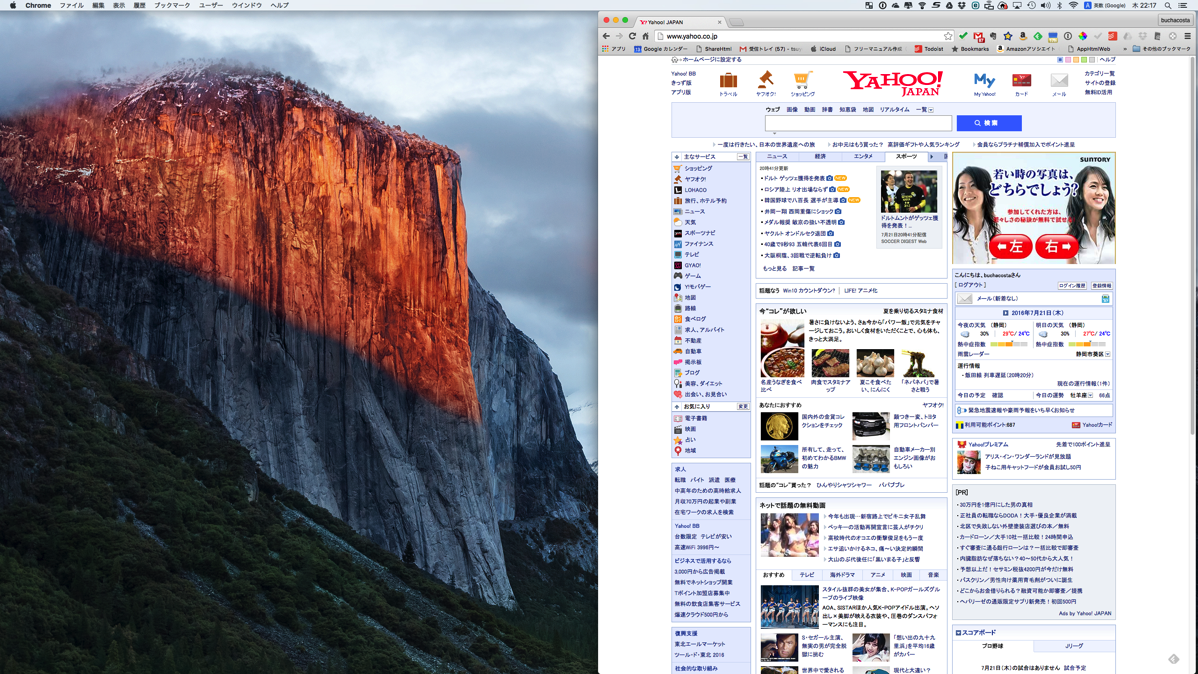Expand the bookmarks bar overflow chevron
Screen dimensions: 1198x674
coord(1125,49)
